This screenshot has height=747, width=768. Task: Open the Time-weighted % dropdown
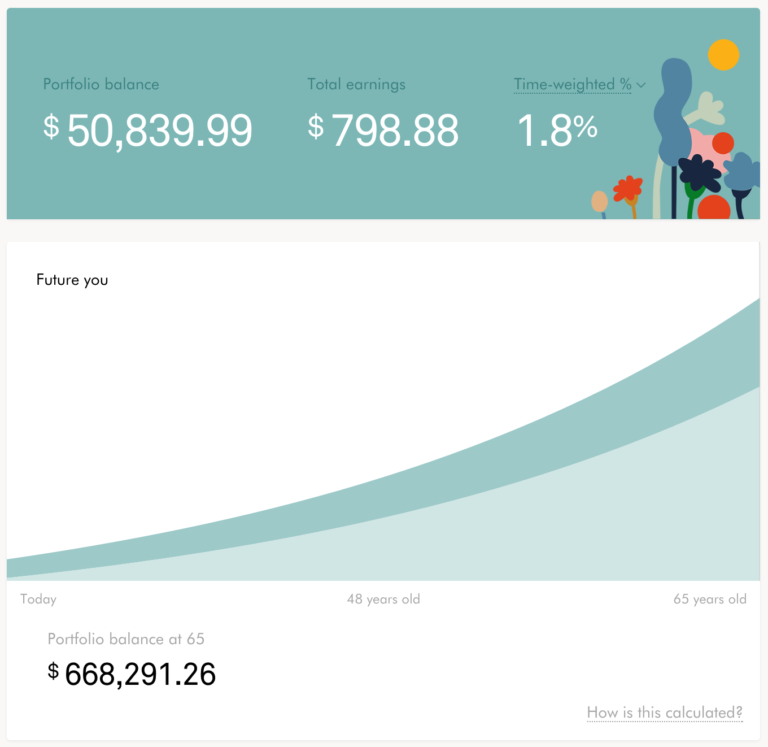573,85
